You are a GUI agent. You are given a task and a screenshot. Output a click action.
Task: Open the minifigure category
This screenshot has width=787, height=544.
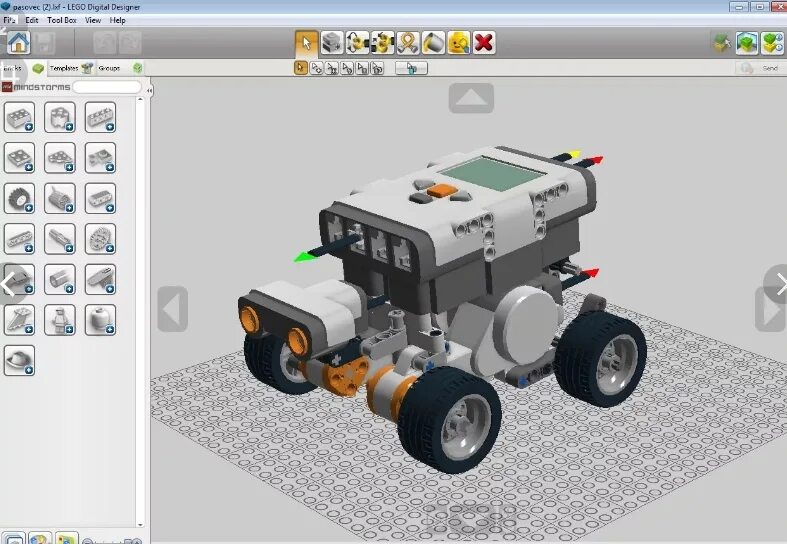pyautogui.click(x=60, y=320)
